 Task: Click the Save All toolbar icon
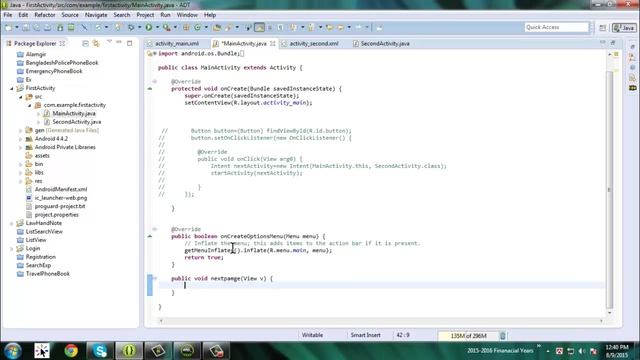click(x=36, y=27)
